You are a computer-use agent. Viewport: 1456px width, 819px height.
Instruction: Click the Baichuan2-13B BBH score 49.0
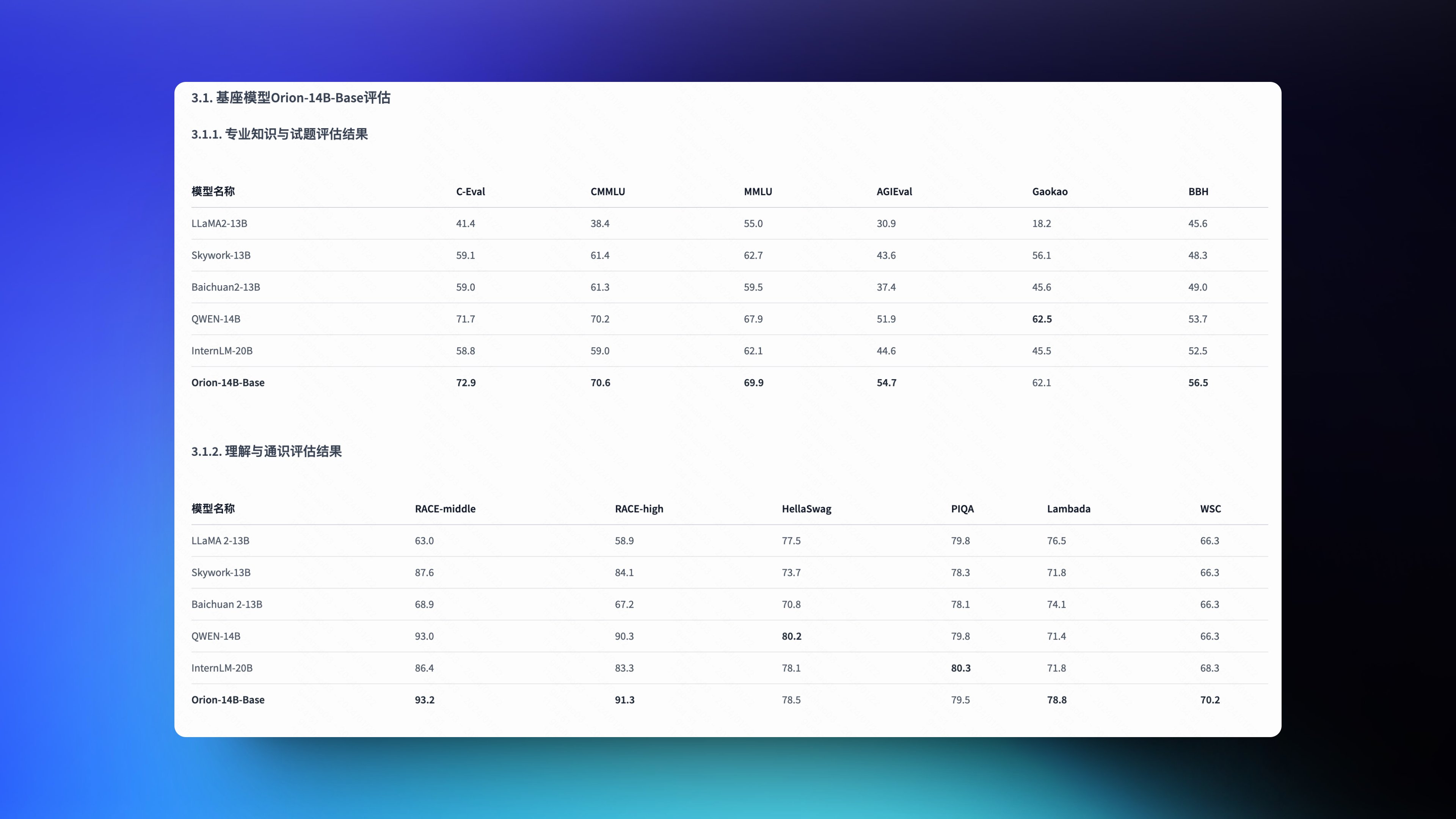click(x=1197, y=287)
